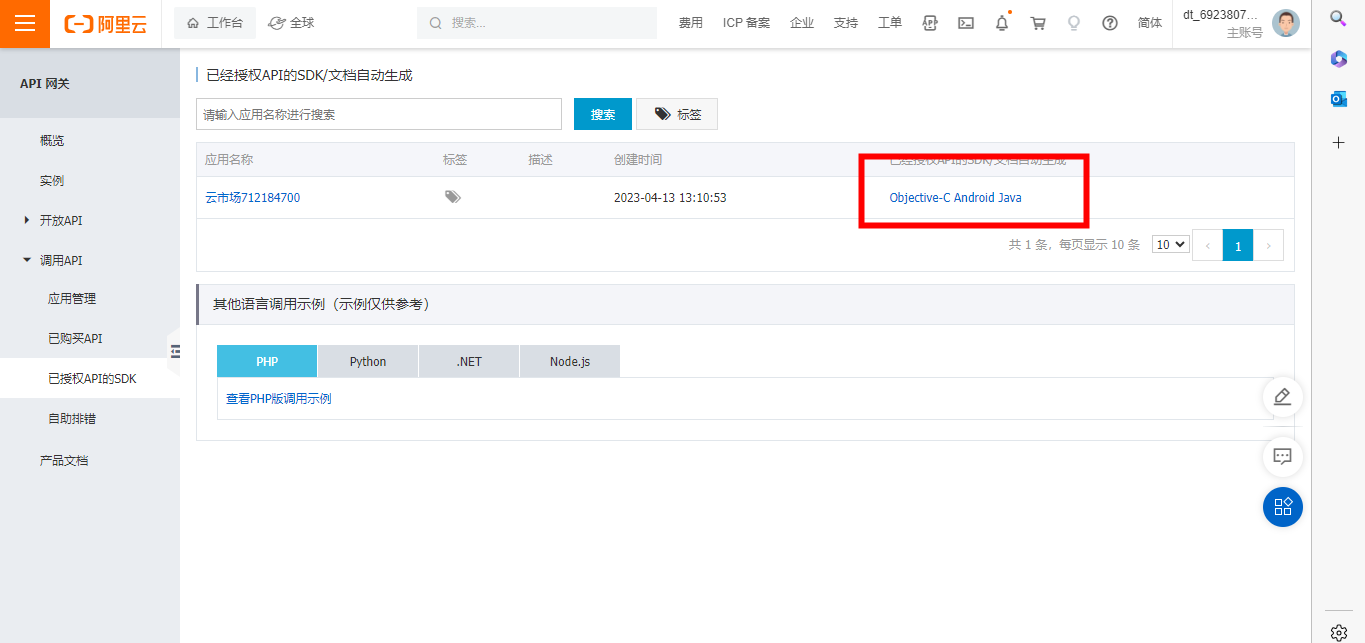1365x643 pixels.
Task: Switch to the PHP tab
Action: point(267,361)
